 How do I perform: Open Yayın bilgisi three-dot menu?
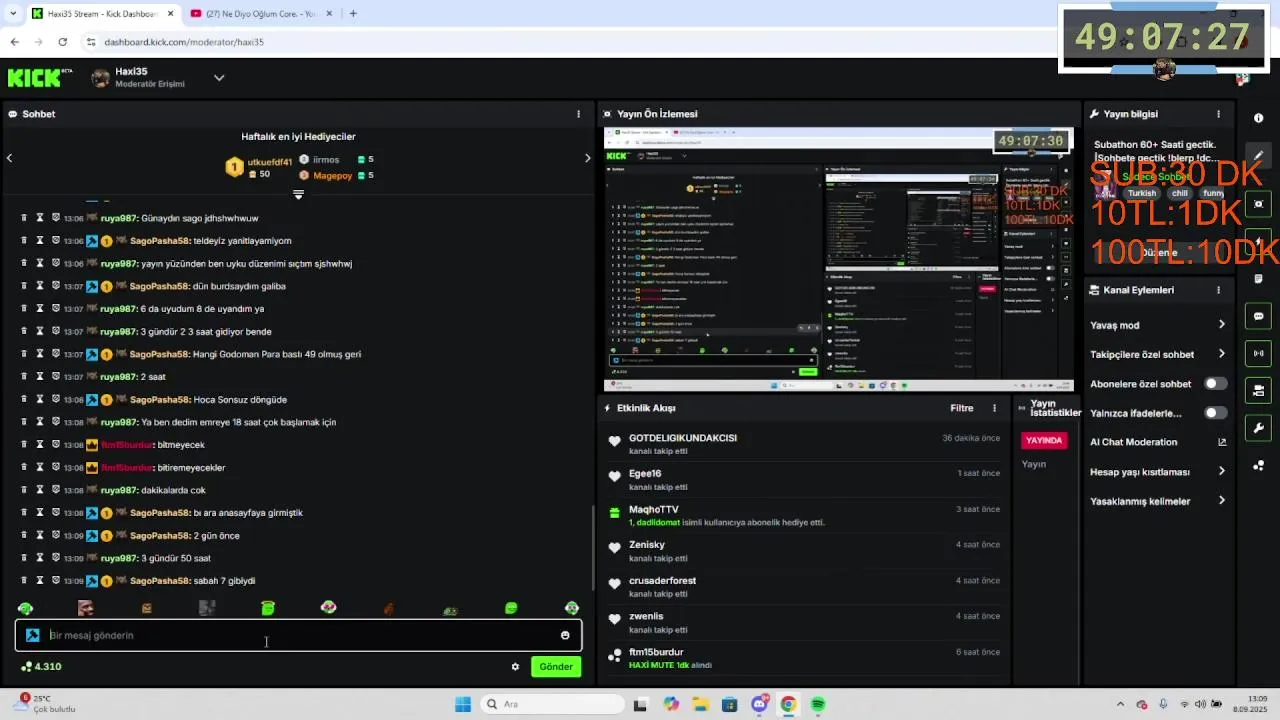click(1218, 114)
